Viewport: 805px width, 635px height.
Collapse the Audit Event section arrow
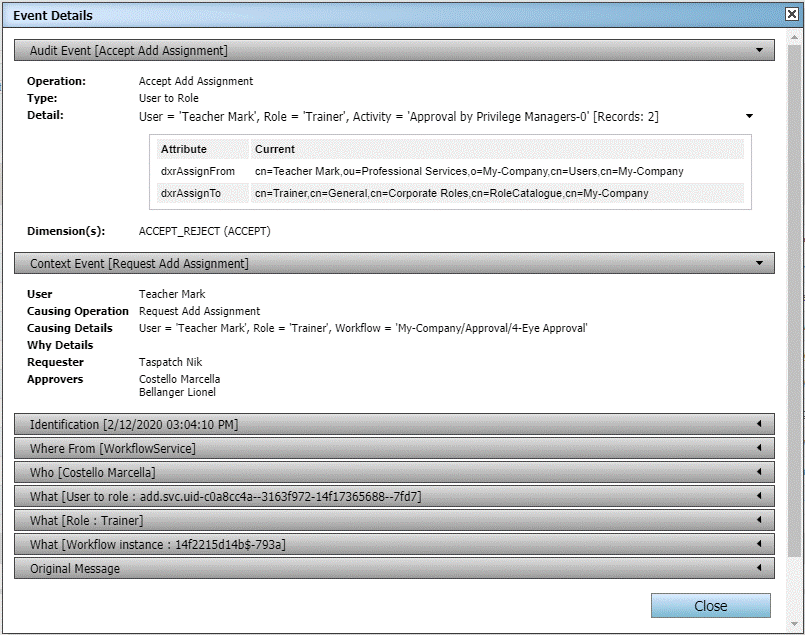tap(759, 50)
